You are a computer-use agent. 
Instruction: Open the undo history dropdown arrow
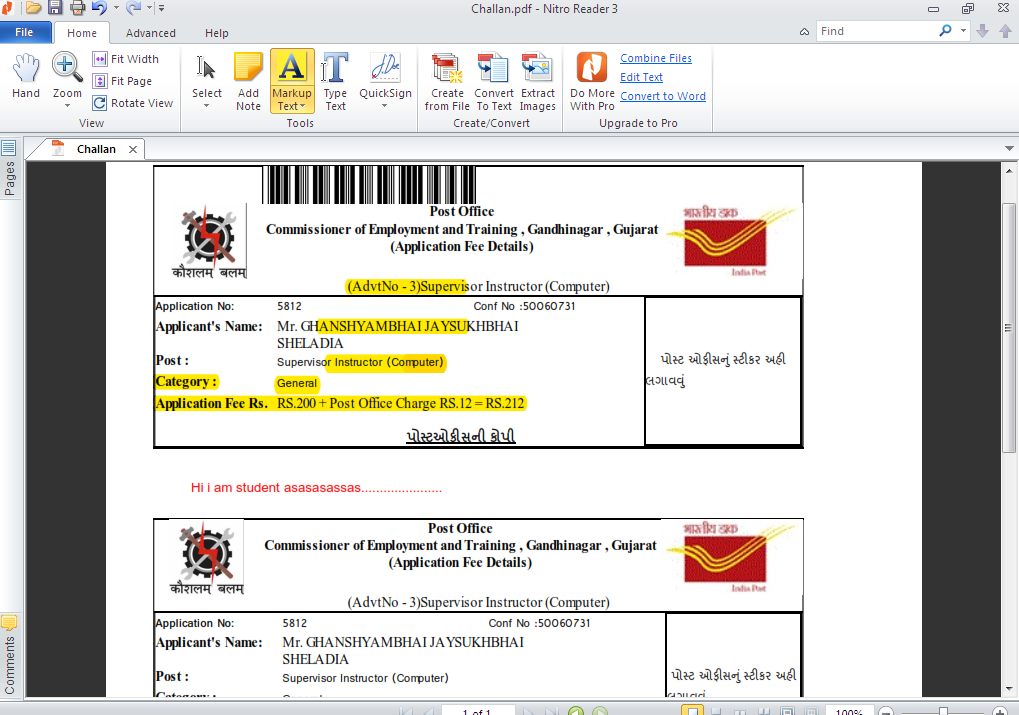click(116, 8)
